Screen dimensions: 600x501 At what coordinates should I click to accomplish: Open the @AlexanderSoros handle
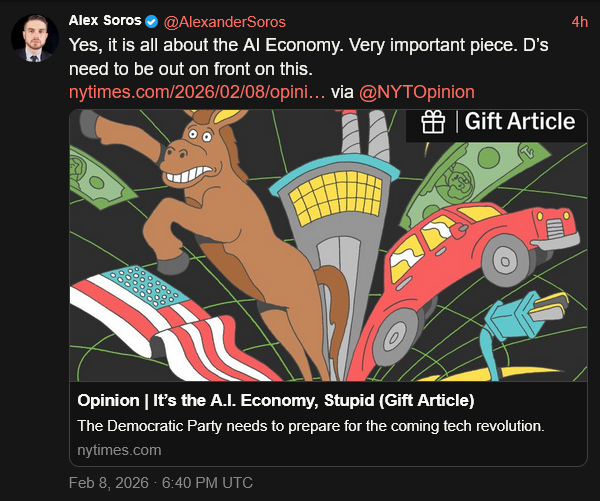click(x=226, y=21)
